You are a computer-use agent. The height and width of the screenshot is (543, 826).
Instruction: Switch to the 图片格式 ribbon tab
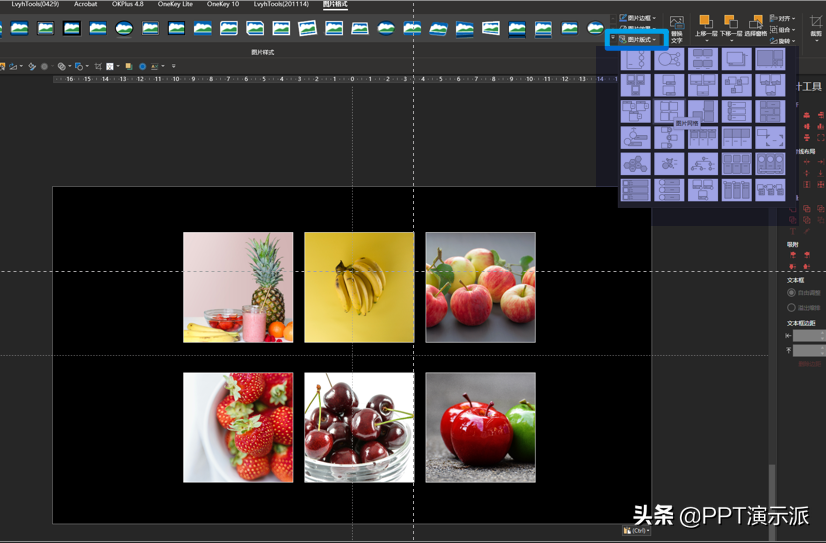335,4
